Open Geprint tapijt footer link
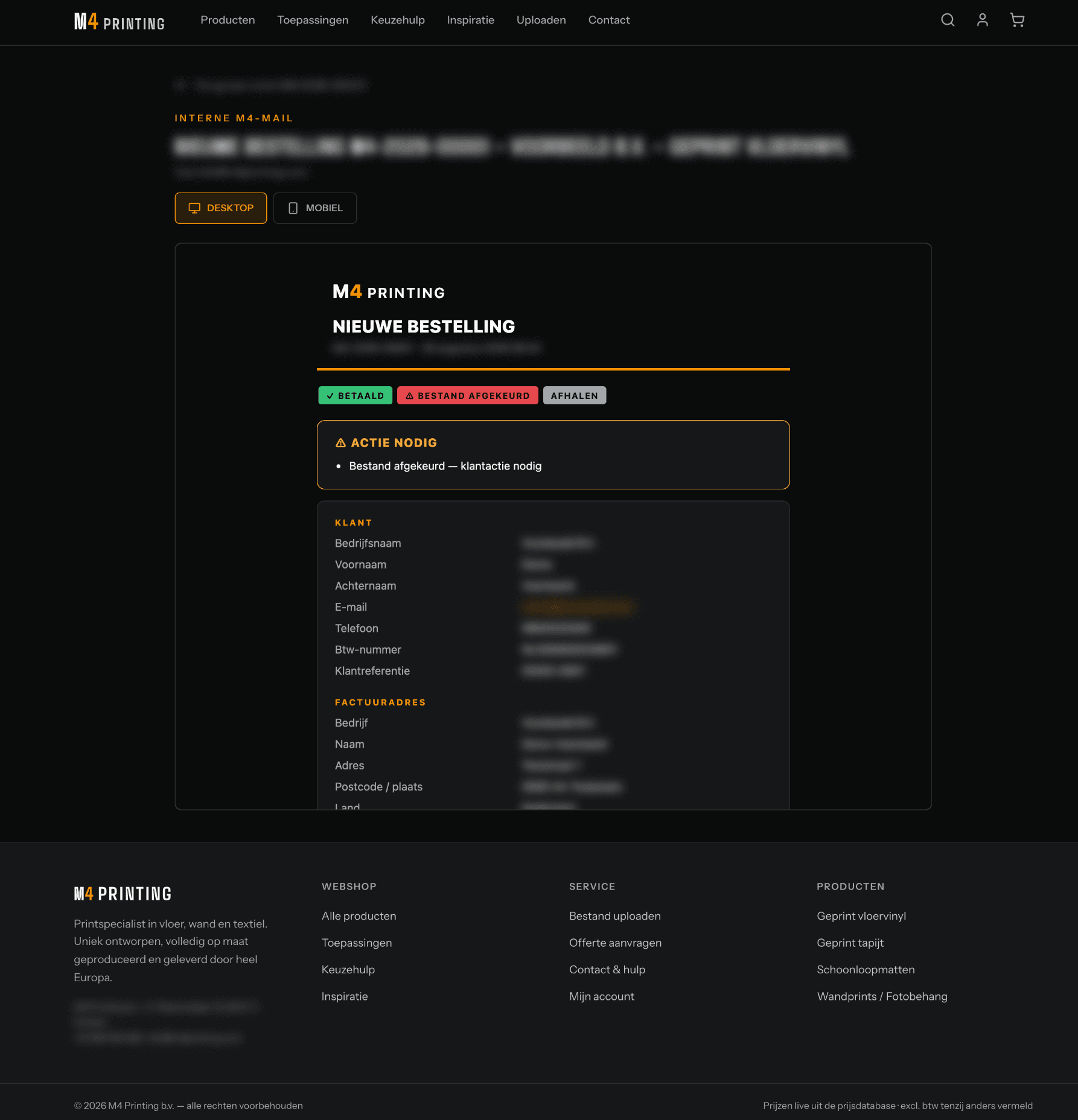 click(850, 943)
